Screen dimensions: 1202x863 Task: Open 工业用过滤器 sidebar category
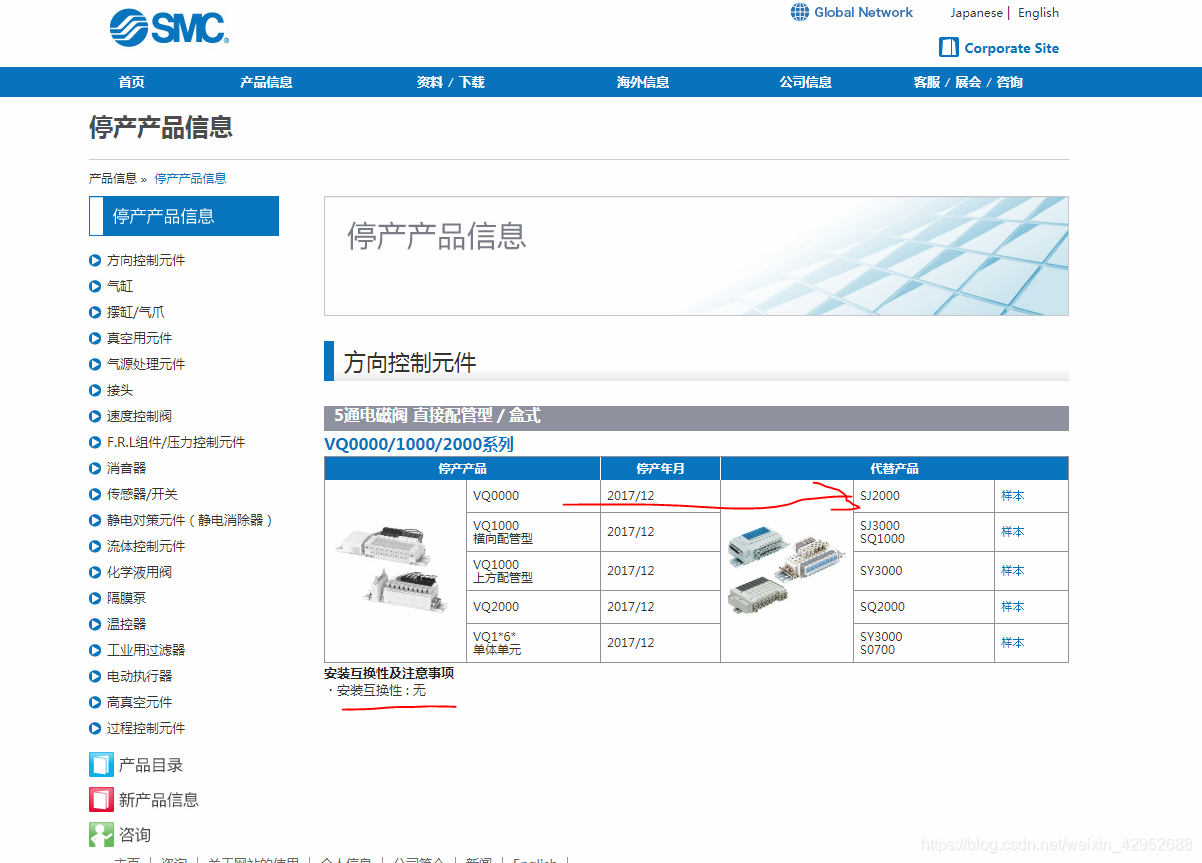146,650
